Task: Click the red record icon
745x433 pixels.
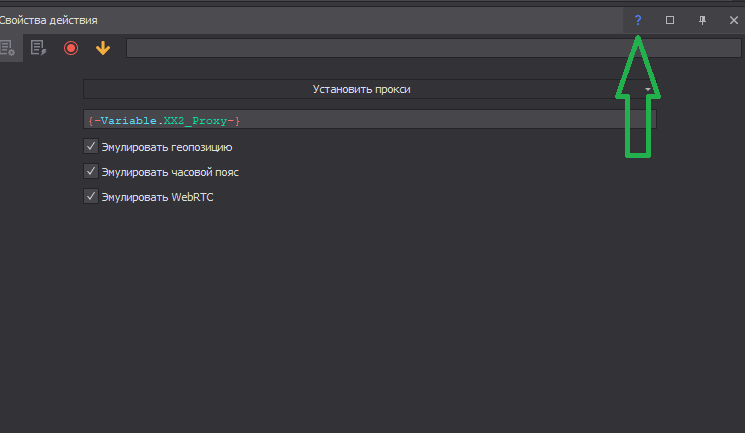Action: 71,47
